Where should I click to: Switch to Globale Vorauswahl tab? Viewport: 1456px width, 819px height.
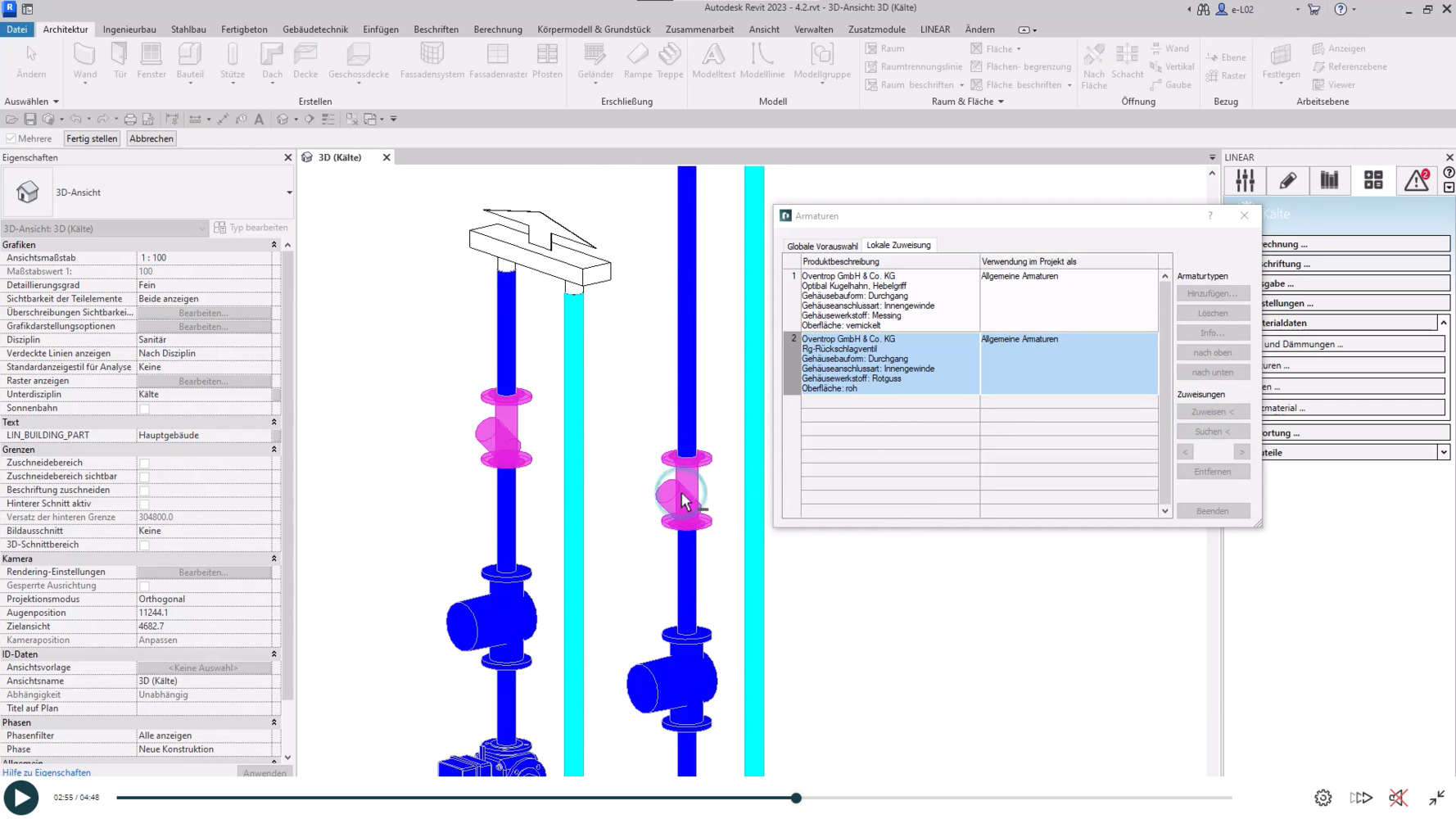pyautogui.click(x=821, y=246)
